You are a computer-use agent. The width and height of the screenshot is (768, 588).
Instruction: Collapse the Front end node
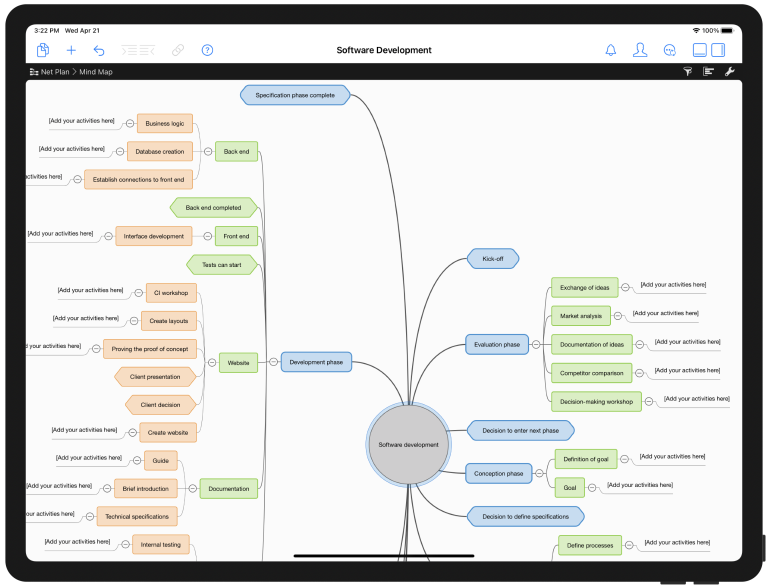(x=208, y=236)
